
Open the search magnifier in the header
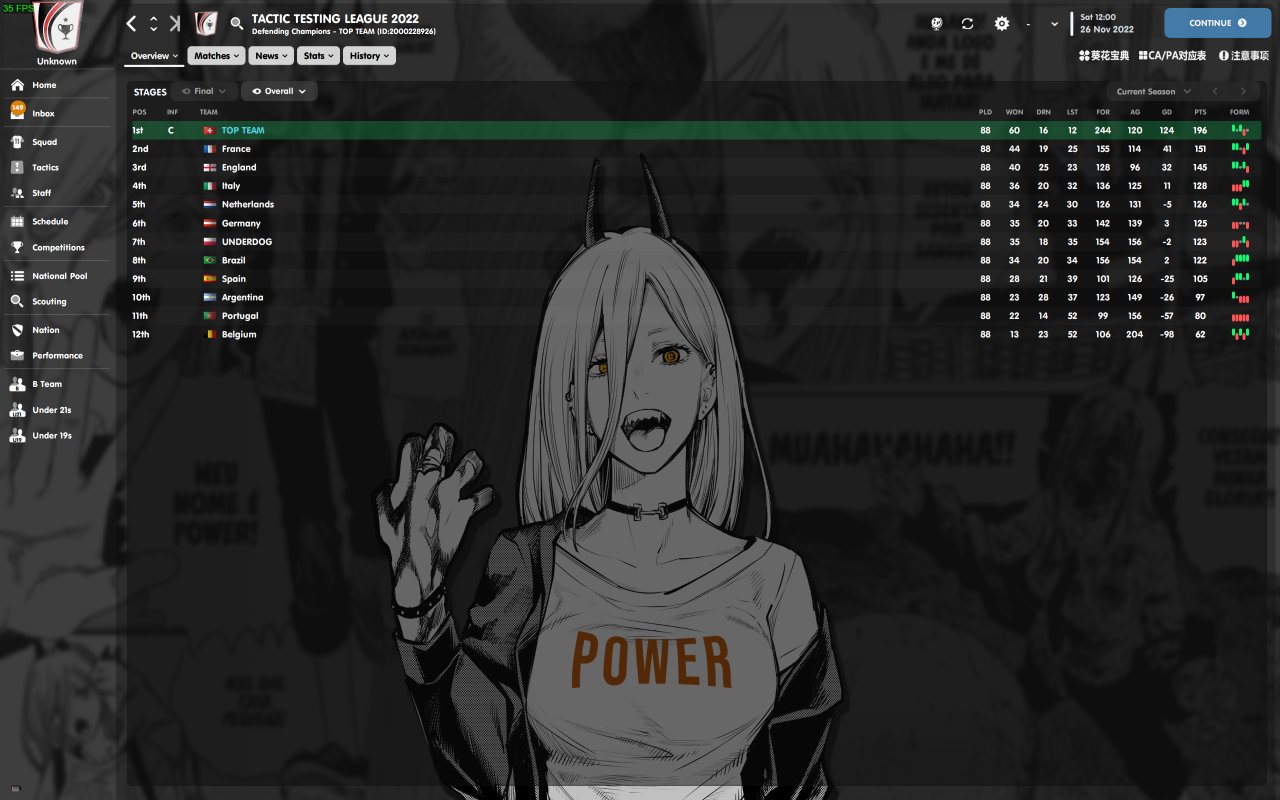(x=237, y=23)
